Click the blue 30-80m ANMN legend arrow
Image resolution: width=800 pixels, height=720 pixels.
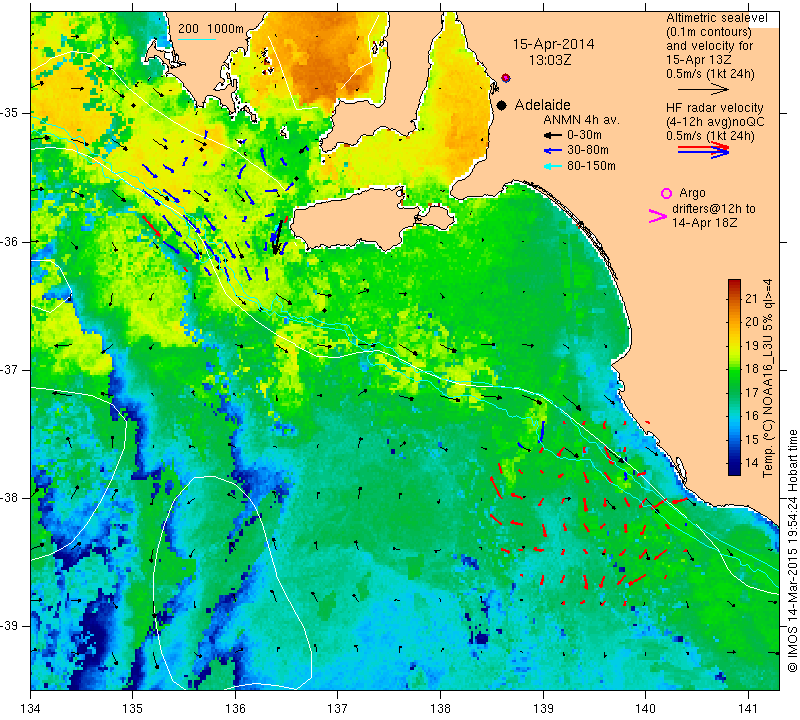tap(554, 151)
